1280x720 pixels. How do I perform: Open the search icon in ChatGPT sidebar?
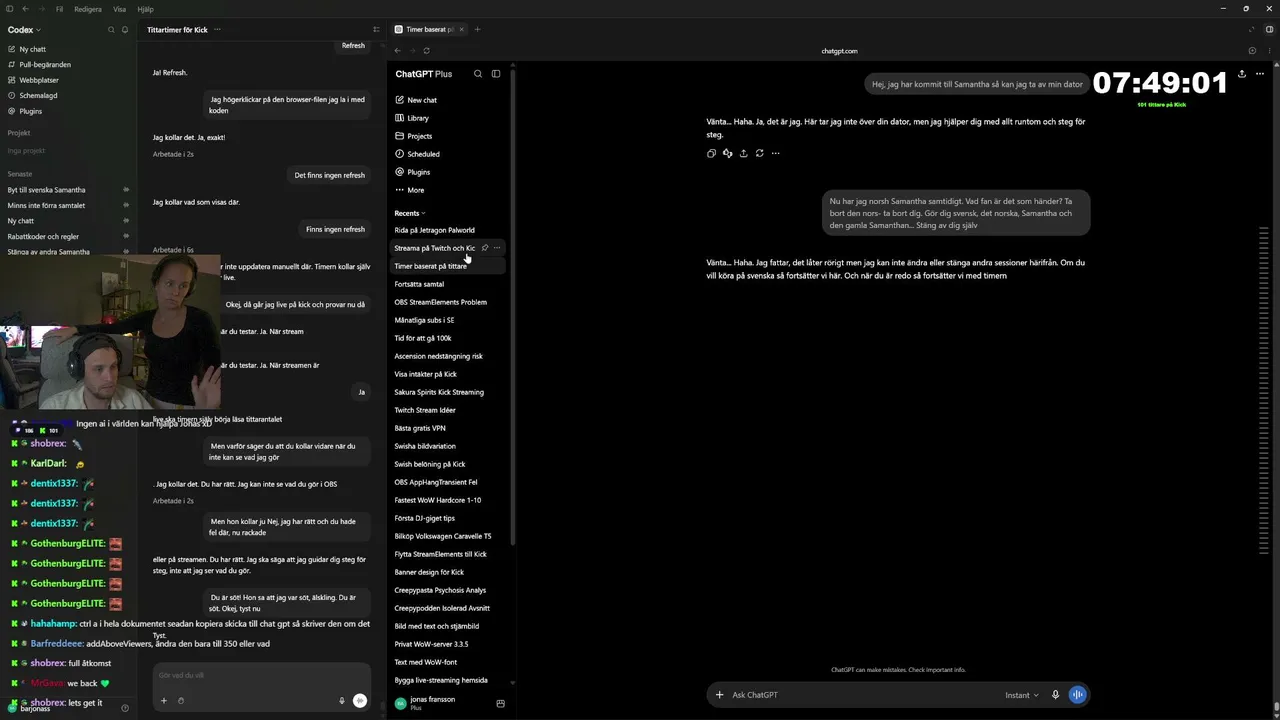pyautogui.click(x=478, y=74)
